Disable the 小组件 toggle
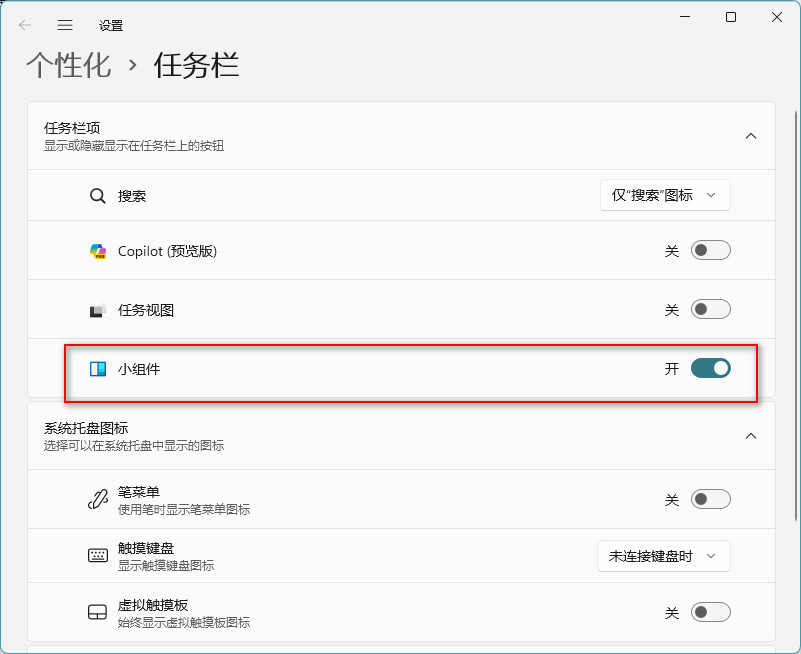 pos(710,368)
